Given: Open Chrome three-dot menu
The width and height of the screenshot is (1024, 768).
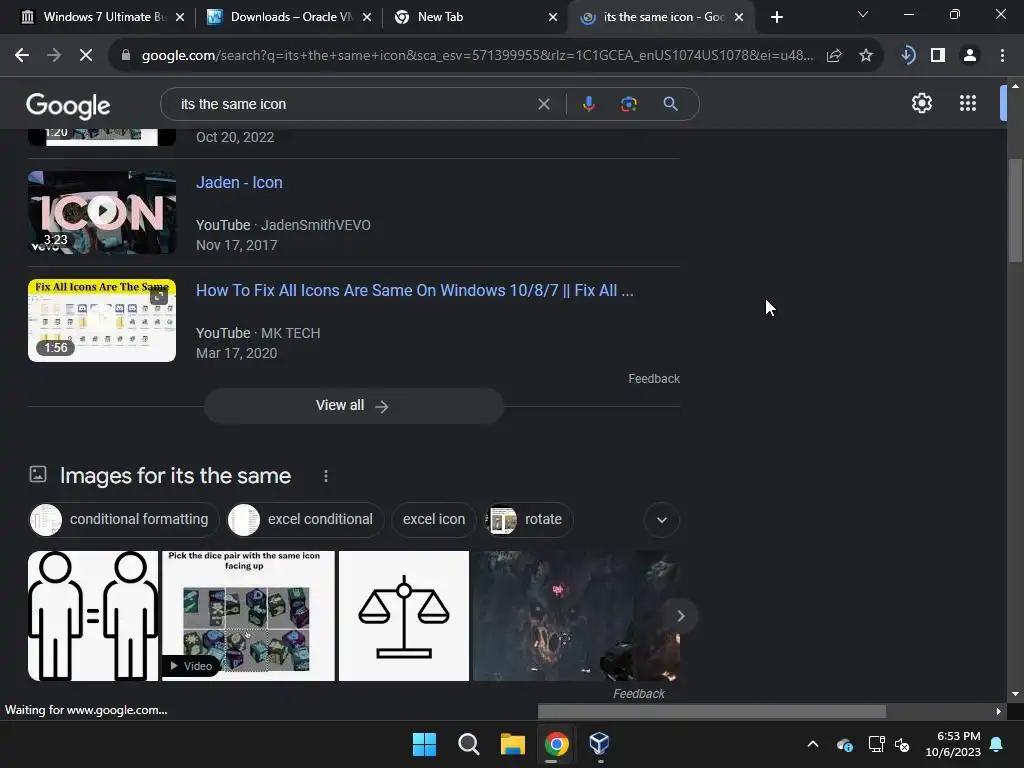Looking at the screenshot, I should 1002,56.
